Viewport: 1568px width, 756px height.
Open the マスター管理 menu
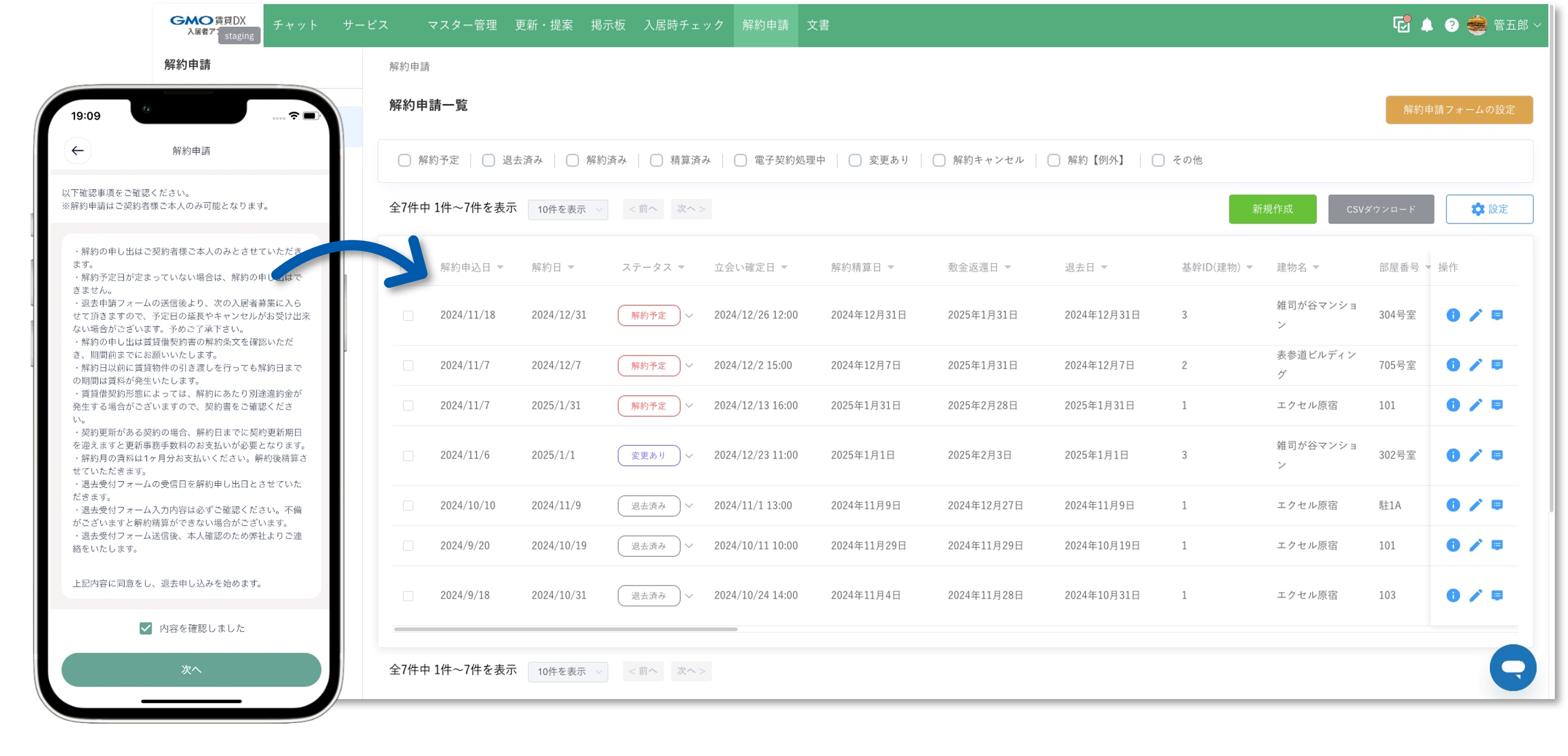(x=462, y=25)
